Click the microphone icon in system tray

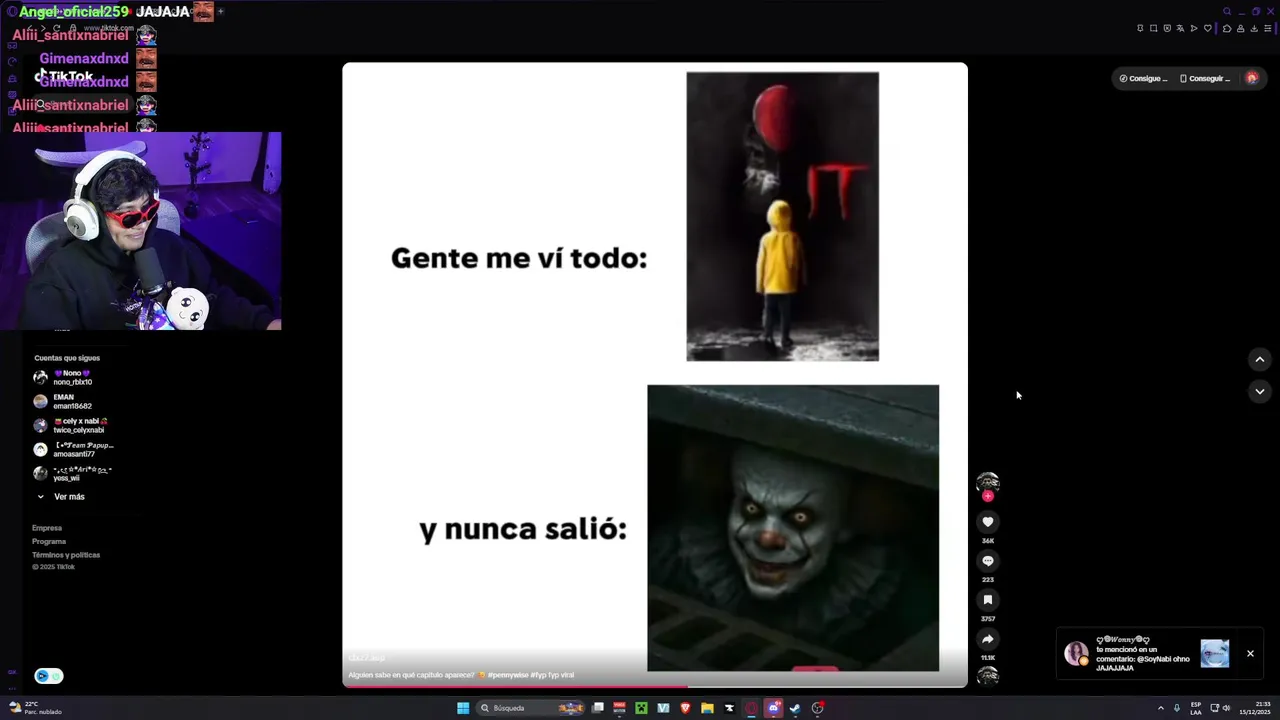pyautogui.click(x=1177, y=708)
